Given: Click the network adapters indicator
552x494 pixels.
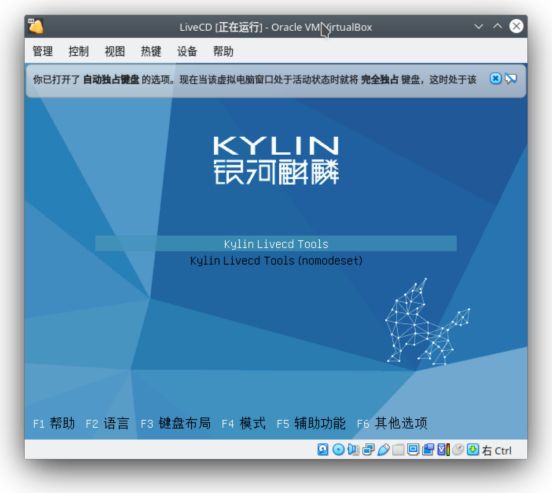Looking at the screenshot, I should point(368,450).
